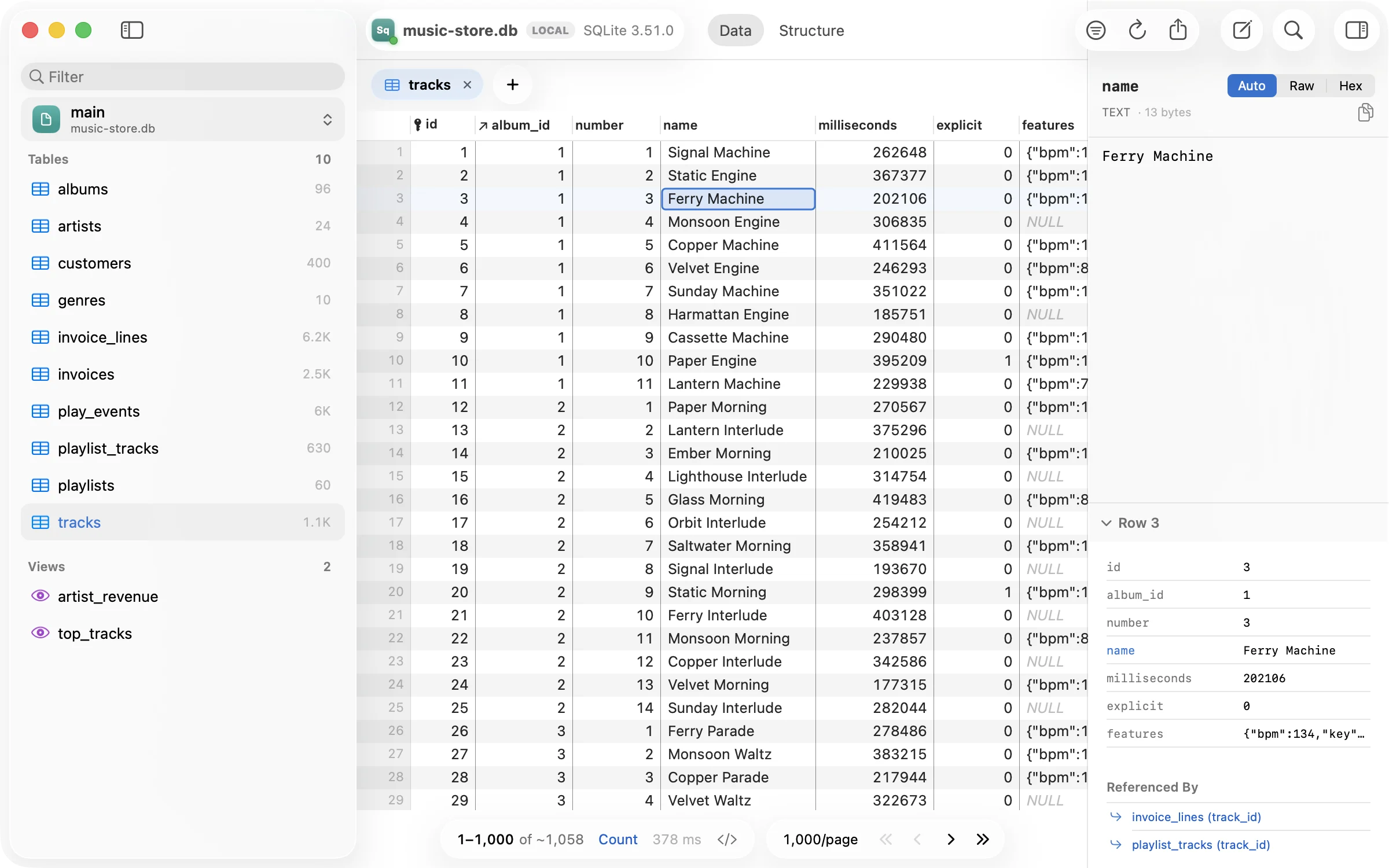Close the tracks tab
The height and width of the screenshot is (868, 1389).
468,85
